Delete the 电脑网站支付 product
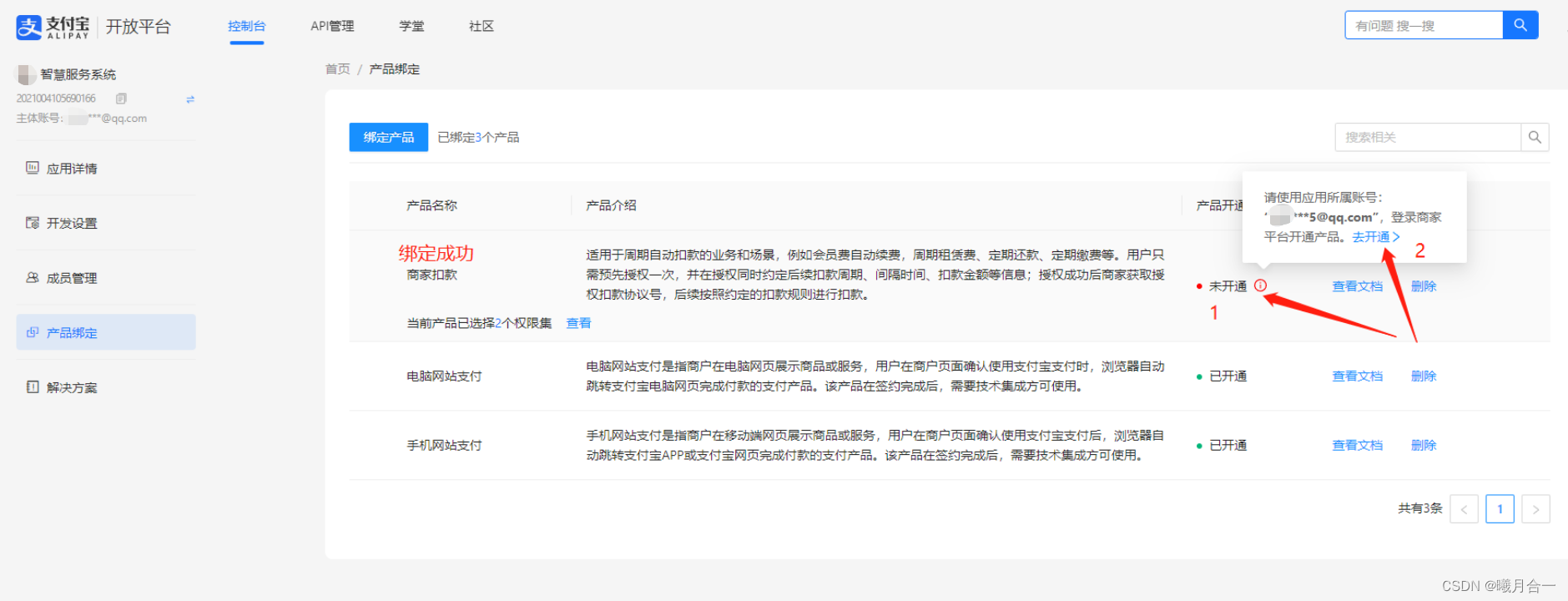This screenshot has width=1568, height=601. point(1424,376)
